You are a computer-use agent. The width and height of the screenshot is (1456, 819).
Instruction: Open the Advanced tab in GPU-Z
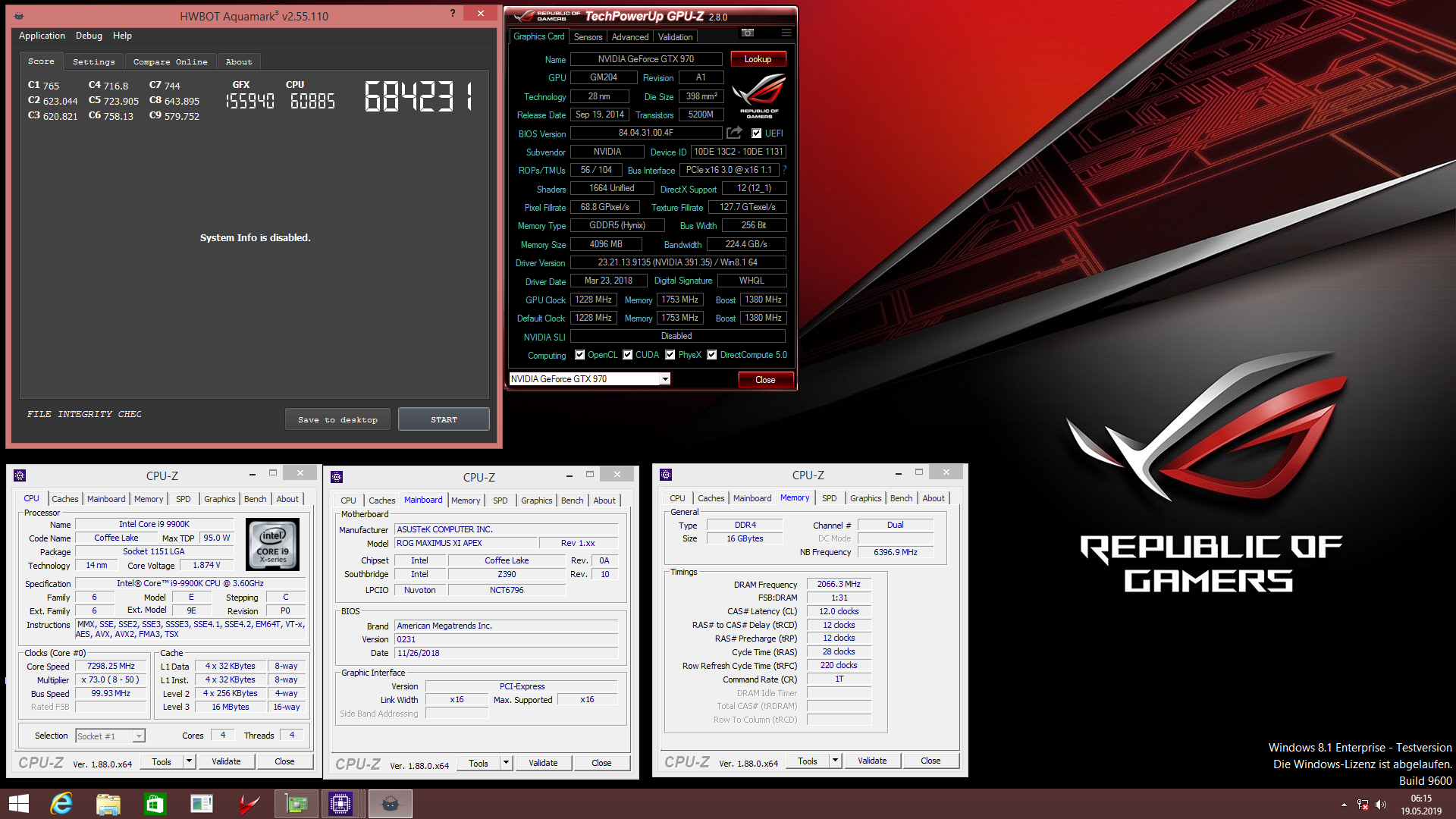tap(630, 37)
